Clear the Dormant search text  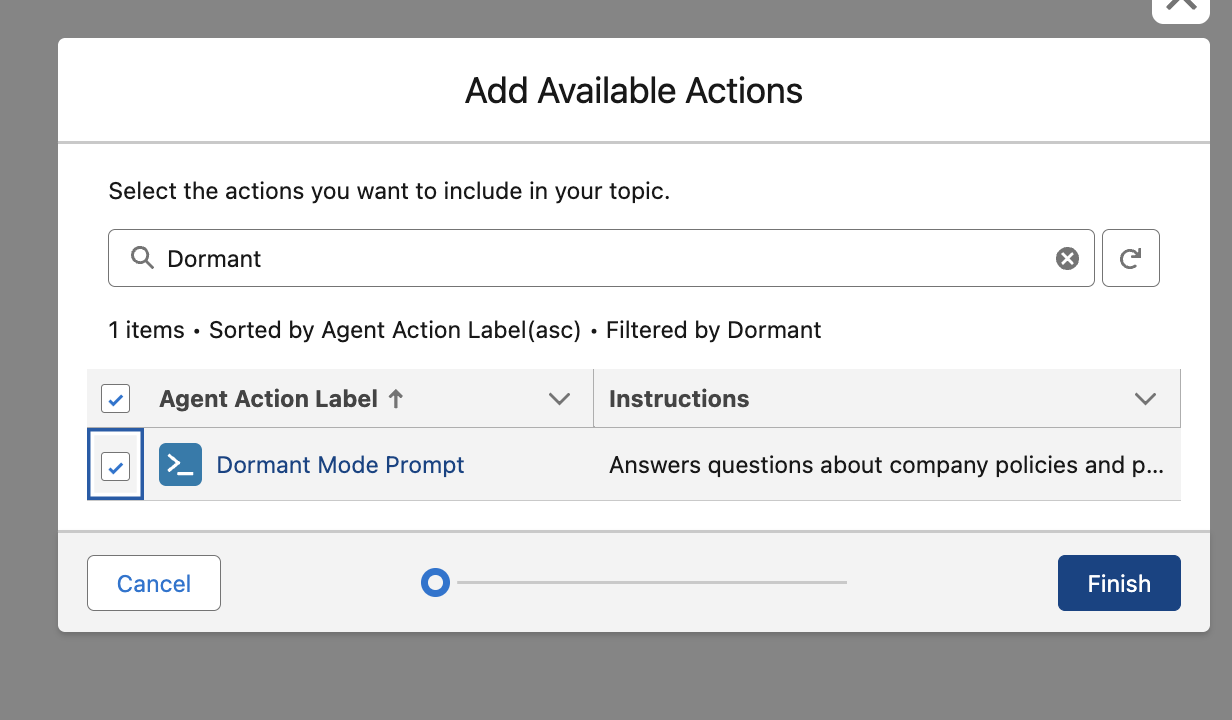pyautogui.click(x=1067, y=259)
